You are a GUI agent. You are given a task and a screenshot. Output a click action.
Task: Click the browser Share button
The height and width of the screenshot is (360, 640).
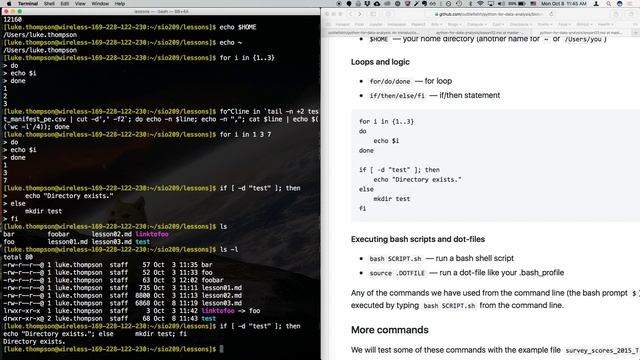pos(616,14)
